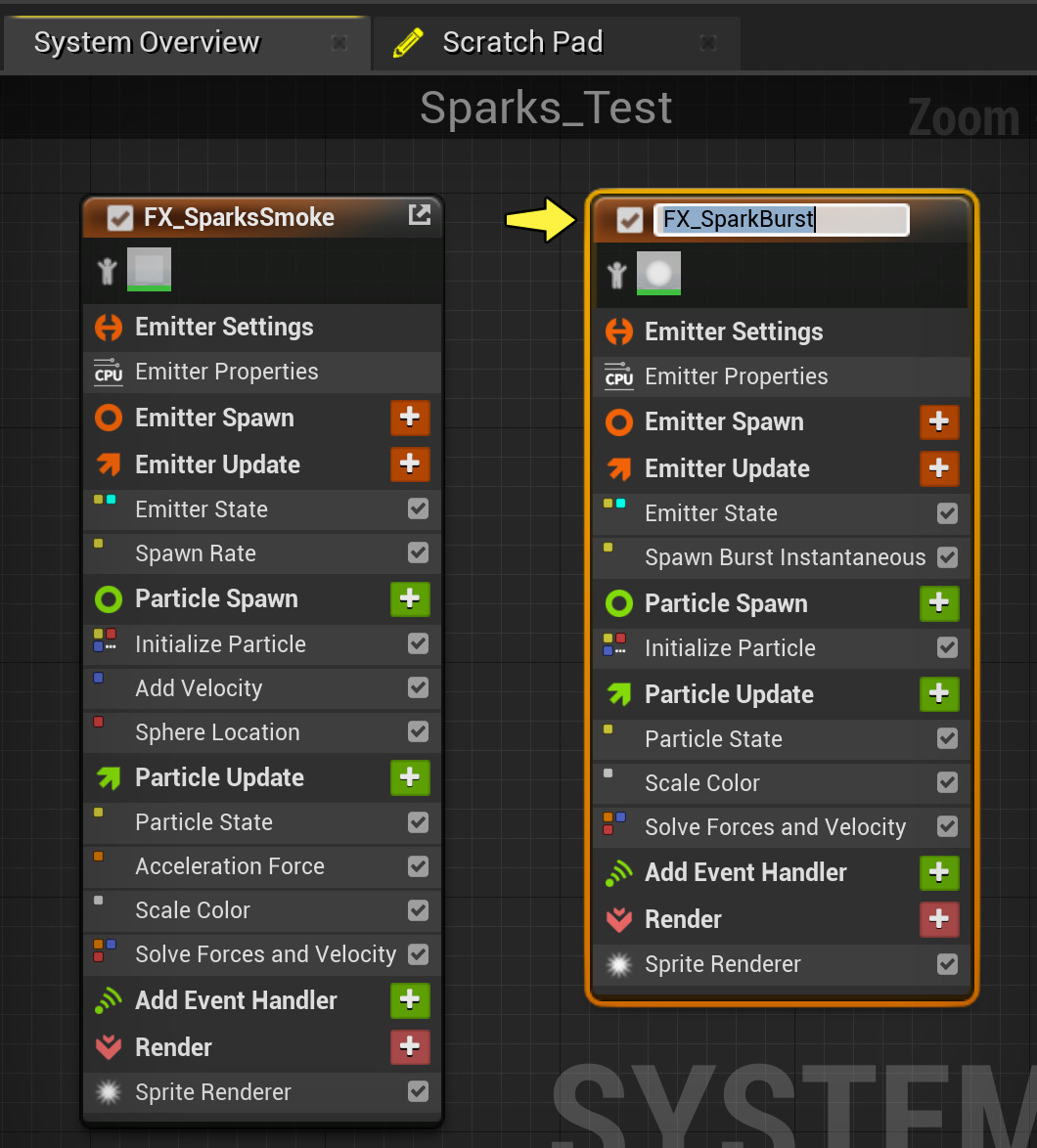Image resolution: width=1037 pixels, height=1148 pixels.
Task: Disable the FX_SparksSmoke emitter checkbox
Action: pyautogui.click(x=120, y=217)
